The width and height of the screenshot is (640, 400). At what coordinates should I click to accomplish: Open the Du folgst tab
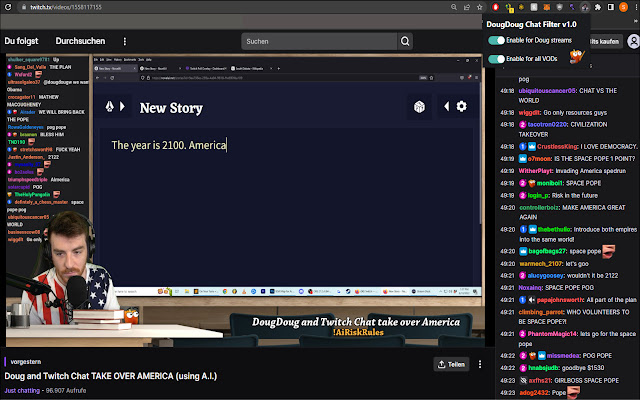click(21, 41)
